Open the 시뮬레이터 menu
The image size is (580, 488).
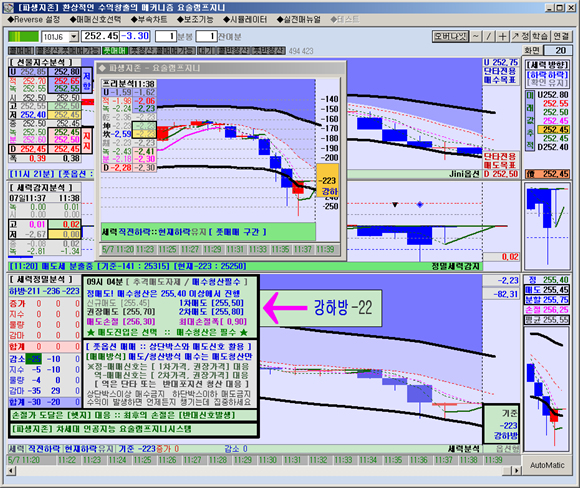[245, 20]
